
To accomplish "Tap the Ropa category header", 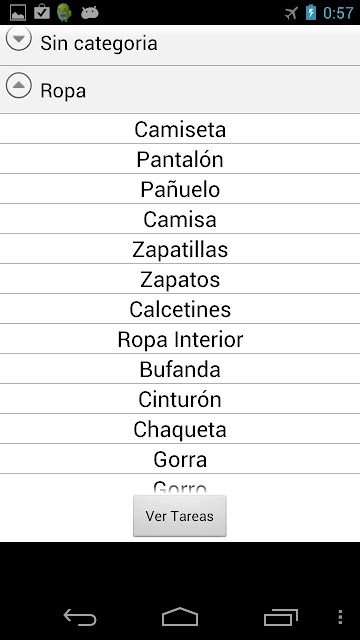I will pos(180,90).
